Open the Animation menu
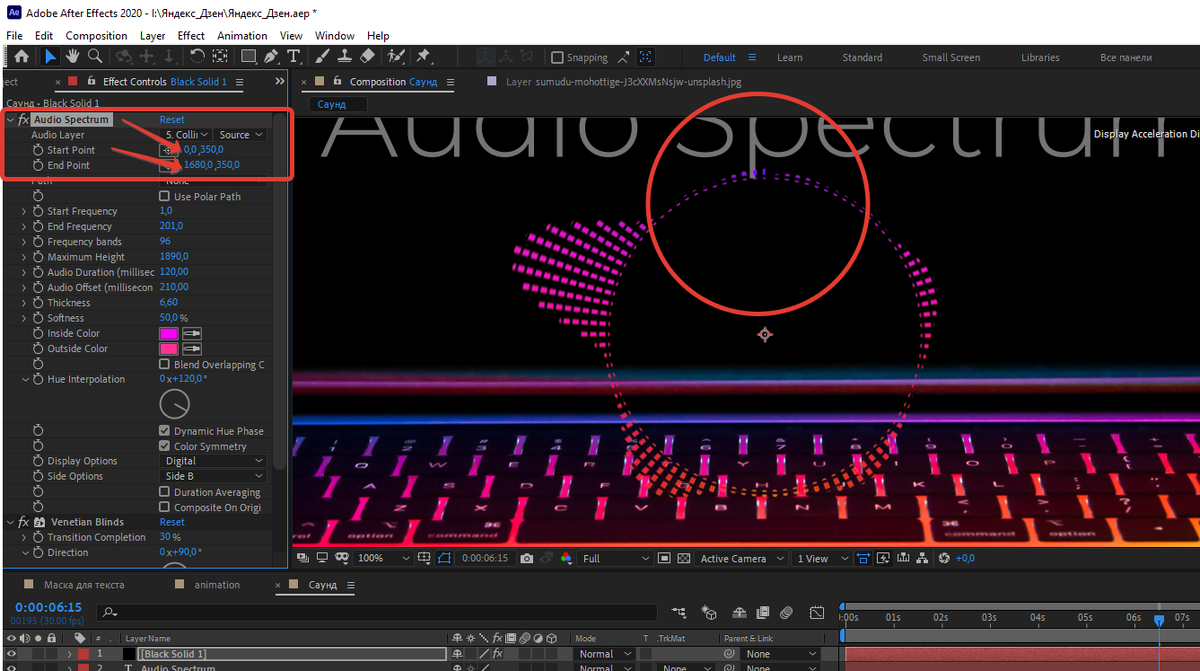 tap(242, 36)
